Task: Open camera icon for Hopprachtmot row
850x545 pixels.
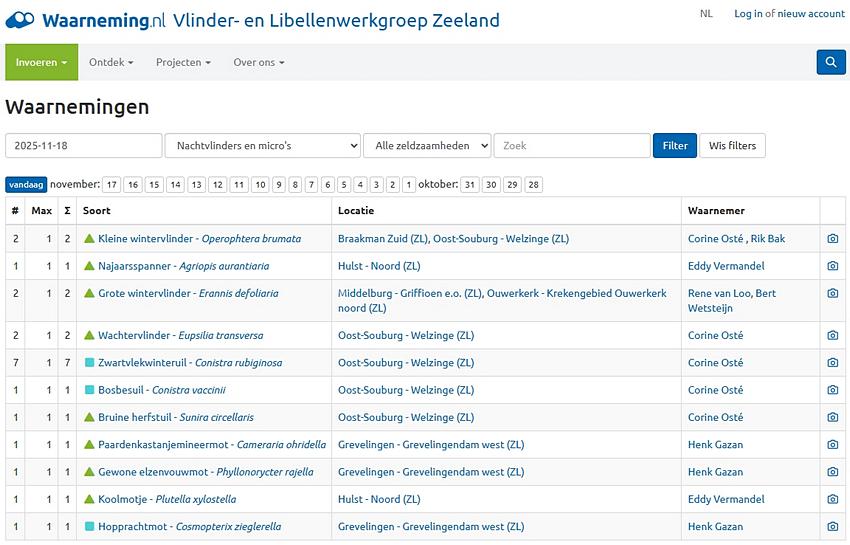Action: (833, 526)
